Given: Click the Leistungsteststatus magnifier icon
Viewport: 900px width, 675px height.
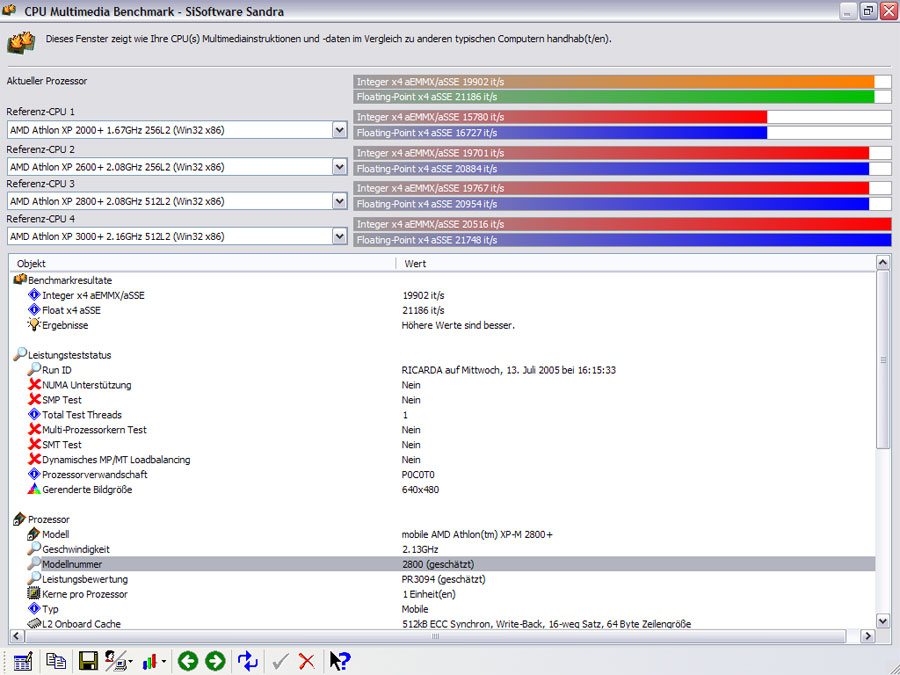Looking at the screenshot, I should [x=20, y=354].
